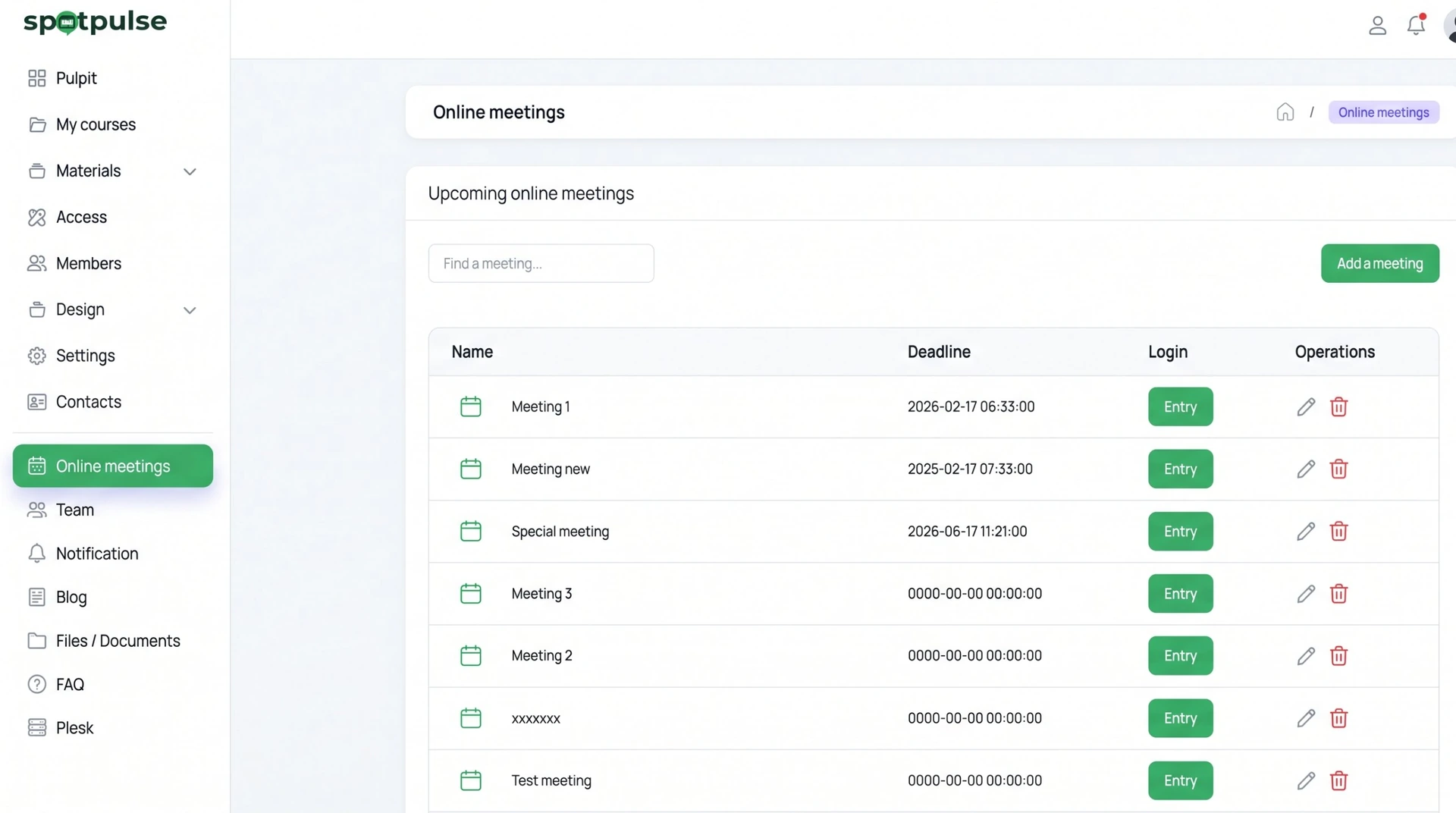Delete Meeting 2 with trash icon
The width and height of the screenshot is (1456, 813).
coord(1338,655)
